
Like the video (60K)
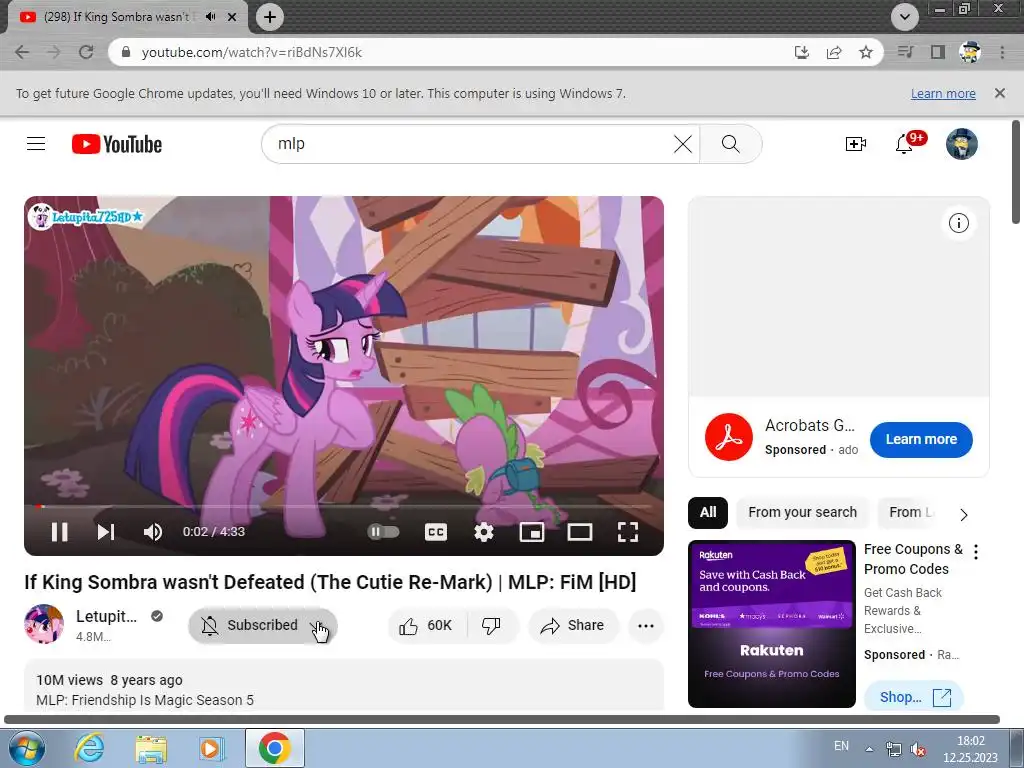click(x=426, y=626)
